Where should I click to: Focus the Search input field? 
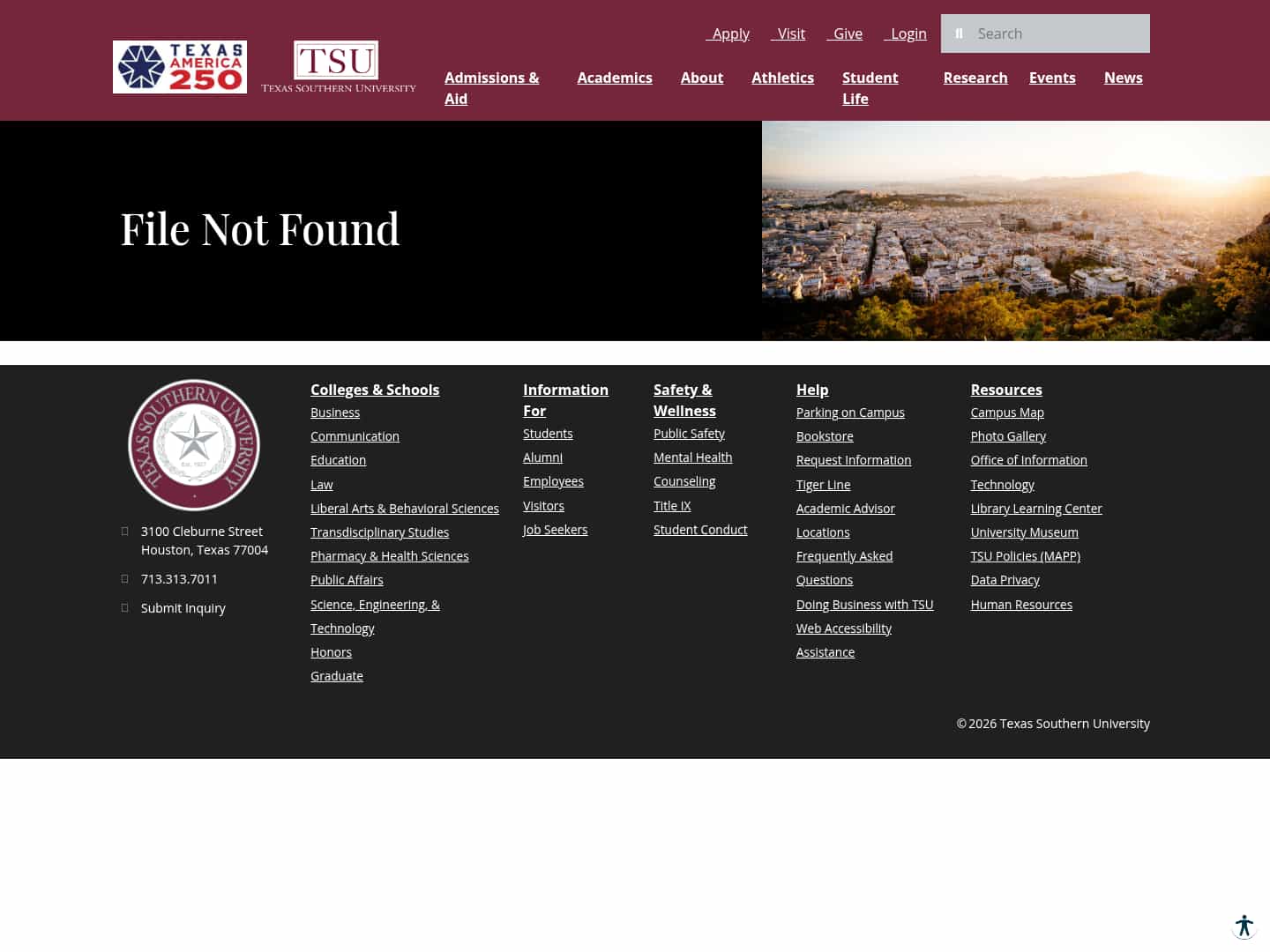click(1045, 33)
